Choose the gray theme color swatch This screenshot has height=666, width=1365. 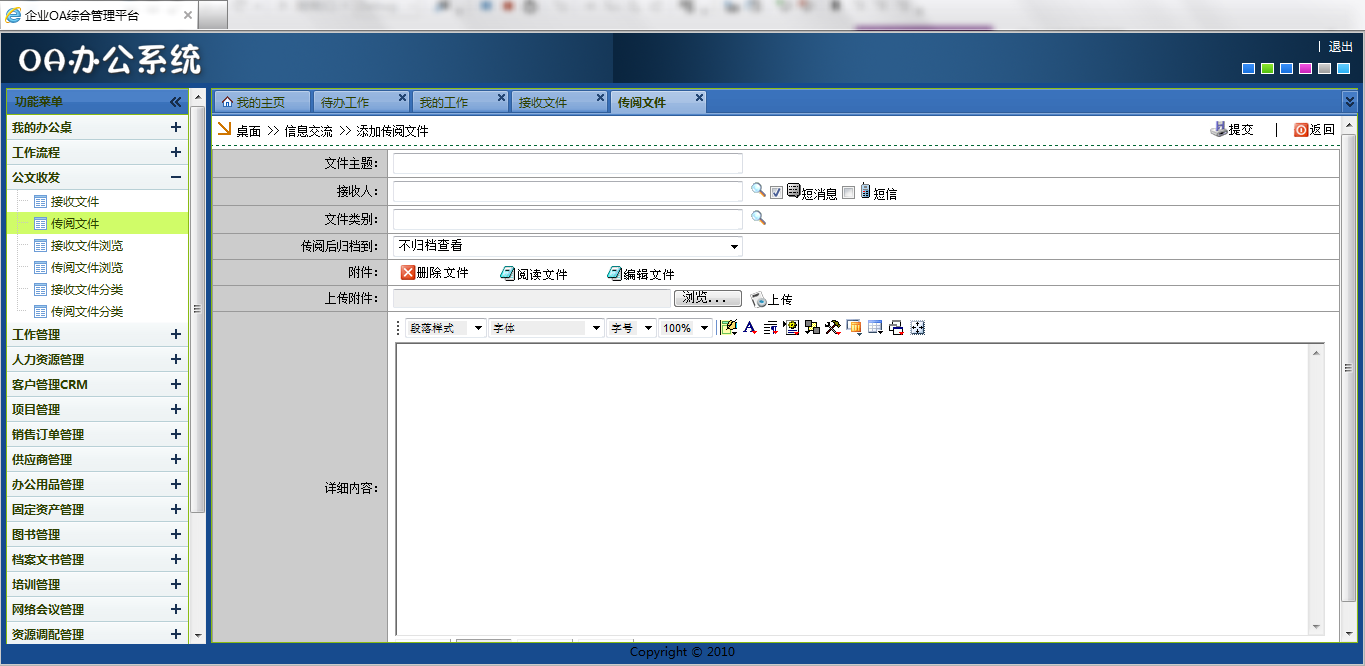1324,68
